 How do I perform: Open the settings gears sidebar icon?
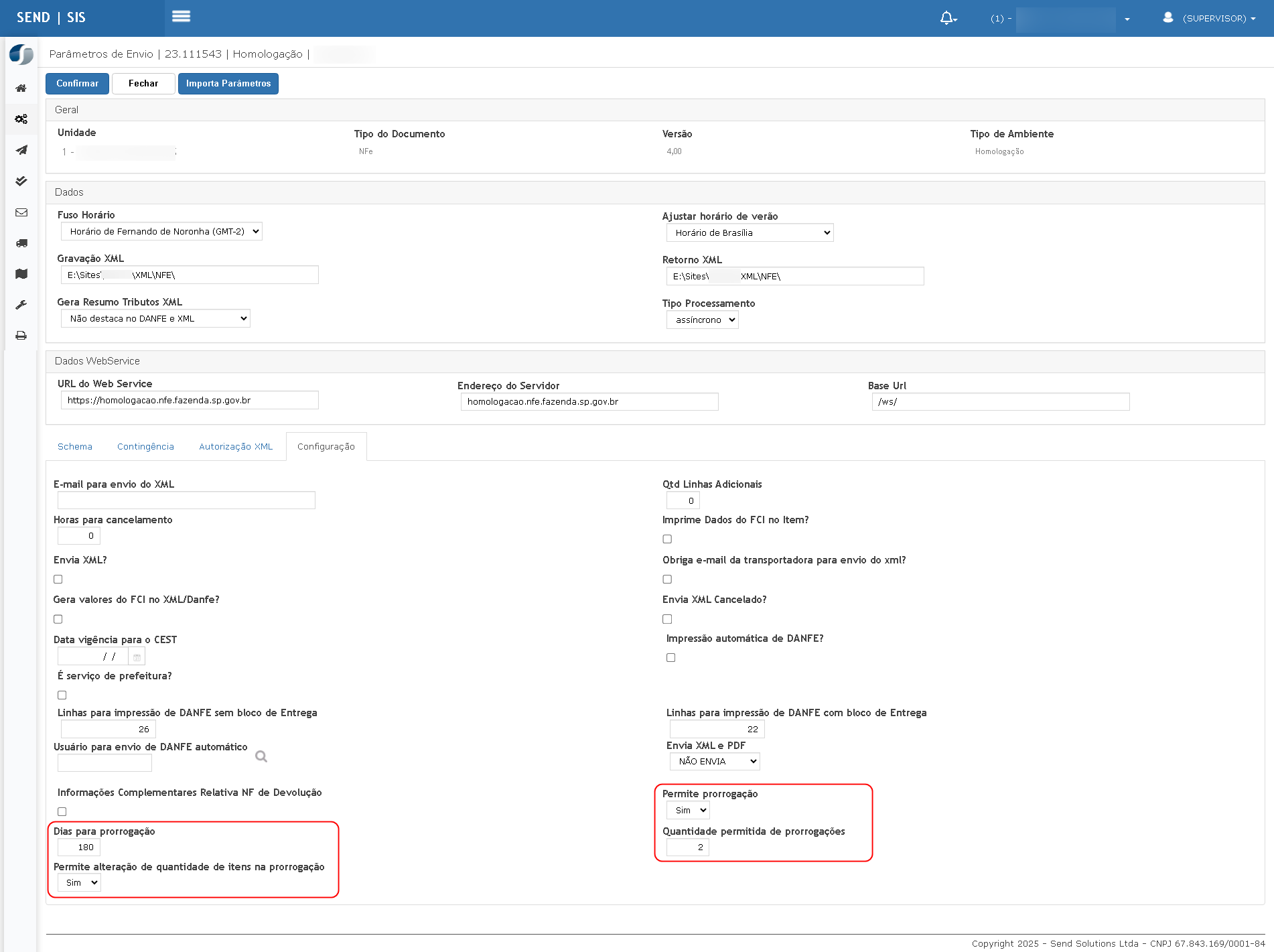(x=21, y=119)
